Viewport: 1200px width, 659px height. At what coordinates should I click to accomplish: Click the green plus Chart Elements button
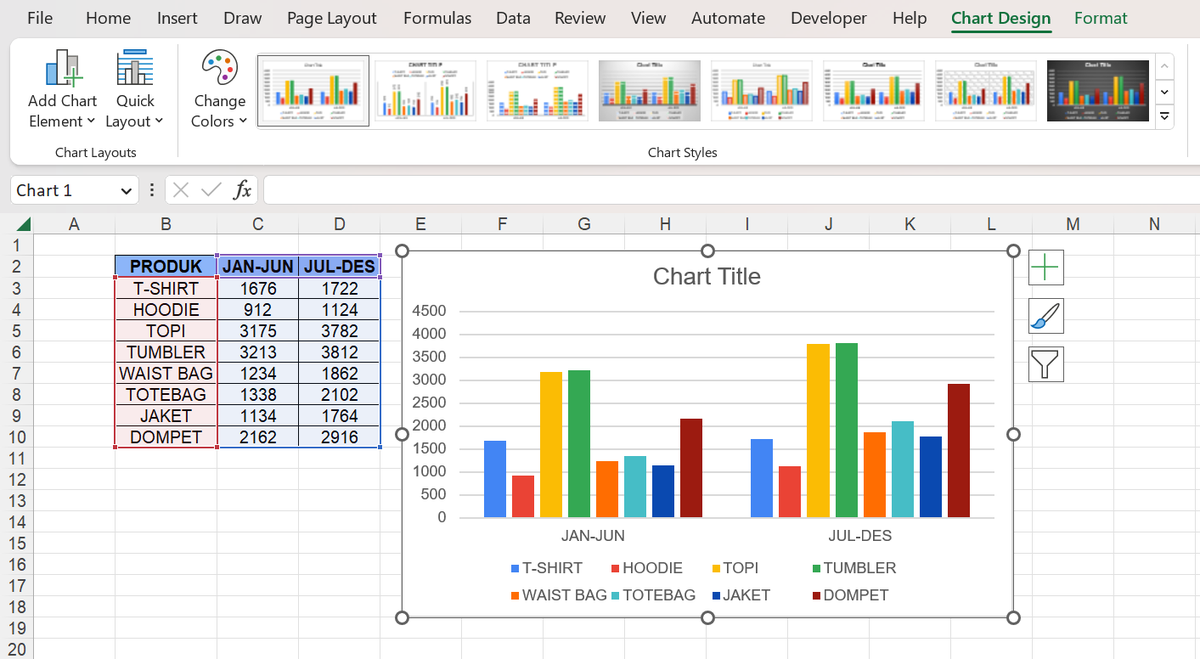coord(1046,267)
